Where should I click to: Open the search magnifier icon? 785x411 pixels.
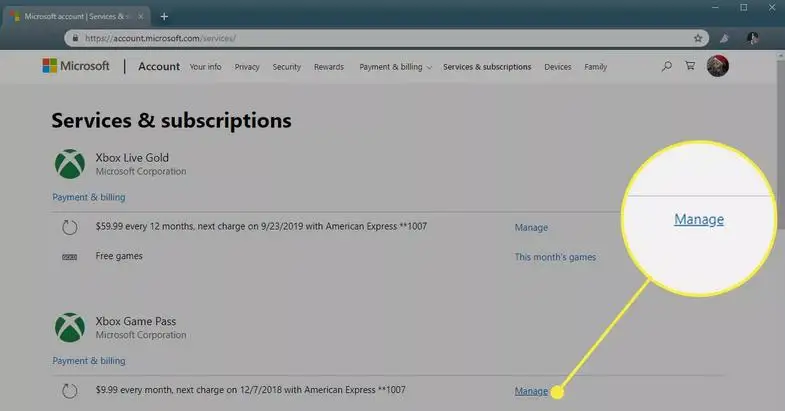(x=666, y=66)
